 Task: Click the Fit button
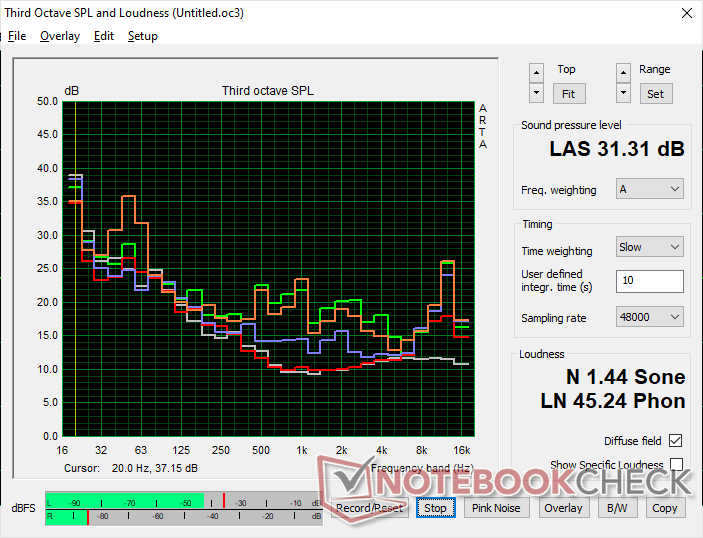(568, 94)
